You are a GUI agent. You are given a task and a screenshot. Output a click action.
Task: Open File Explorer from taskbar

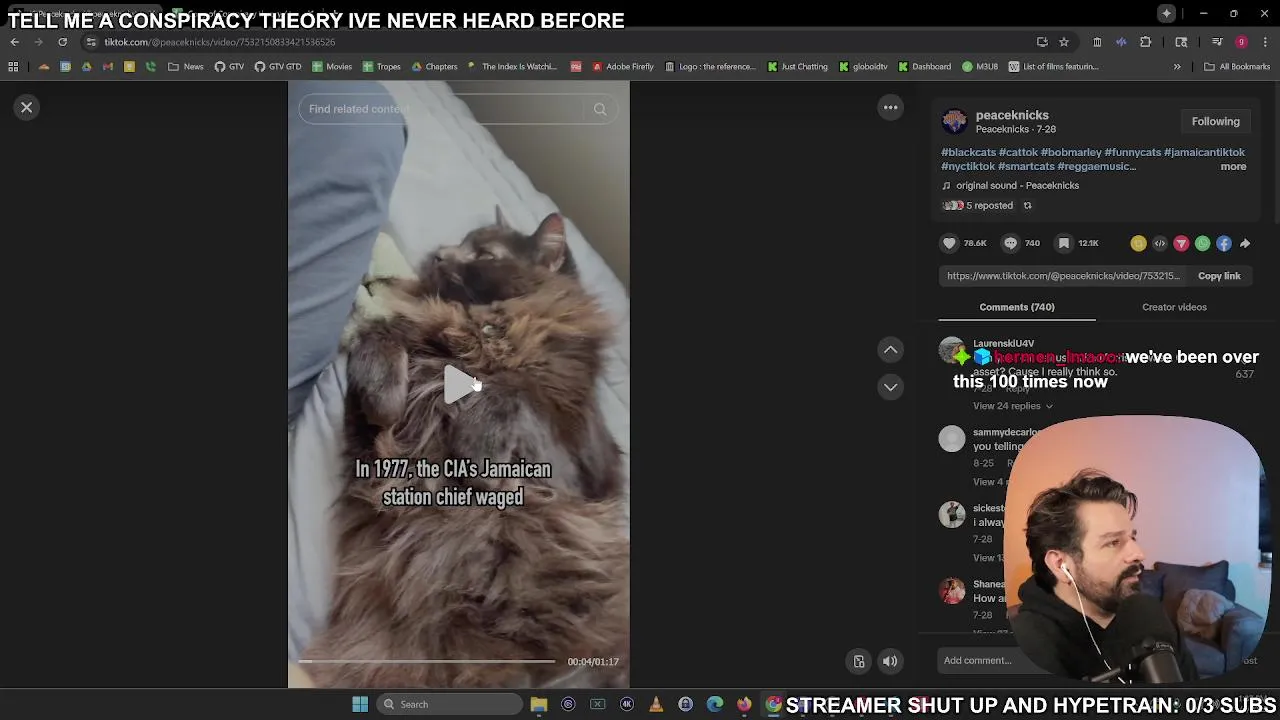[539, 704]
